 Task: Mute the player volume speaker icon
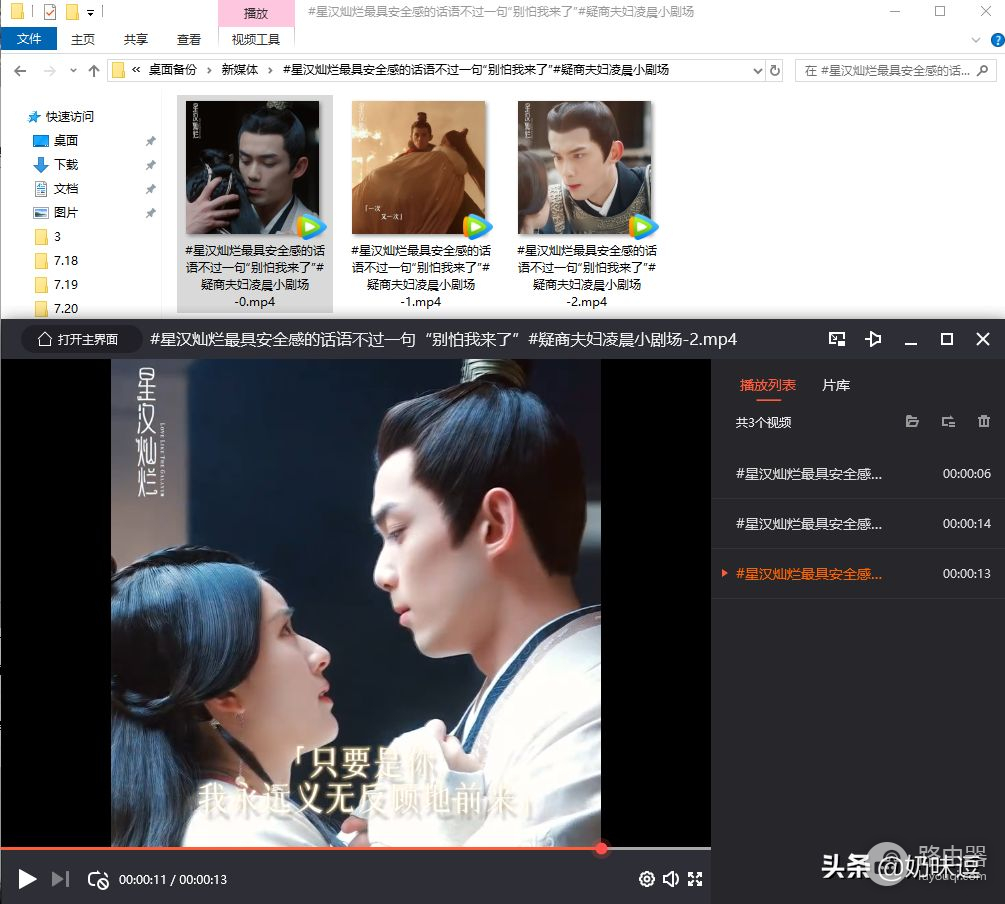click(x=670, y=879)
